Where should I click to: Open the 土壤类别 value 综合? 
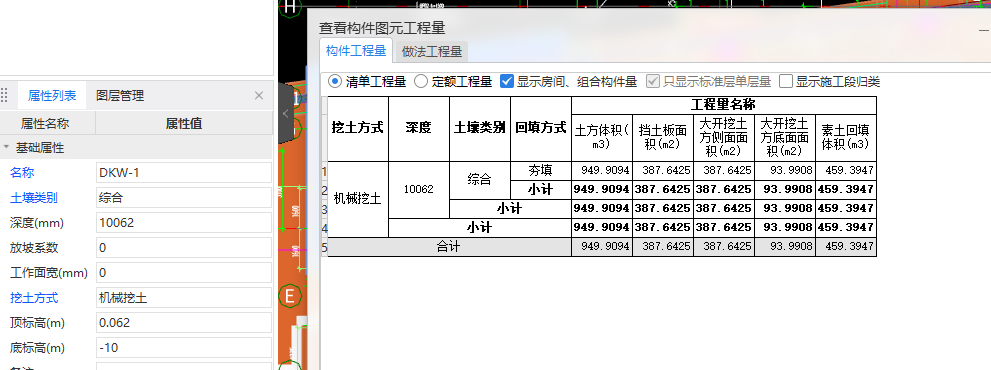[x=184, y=198]
